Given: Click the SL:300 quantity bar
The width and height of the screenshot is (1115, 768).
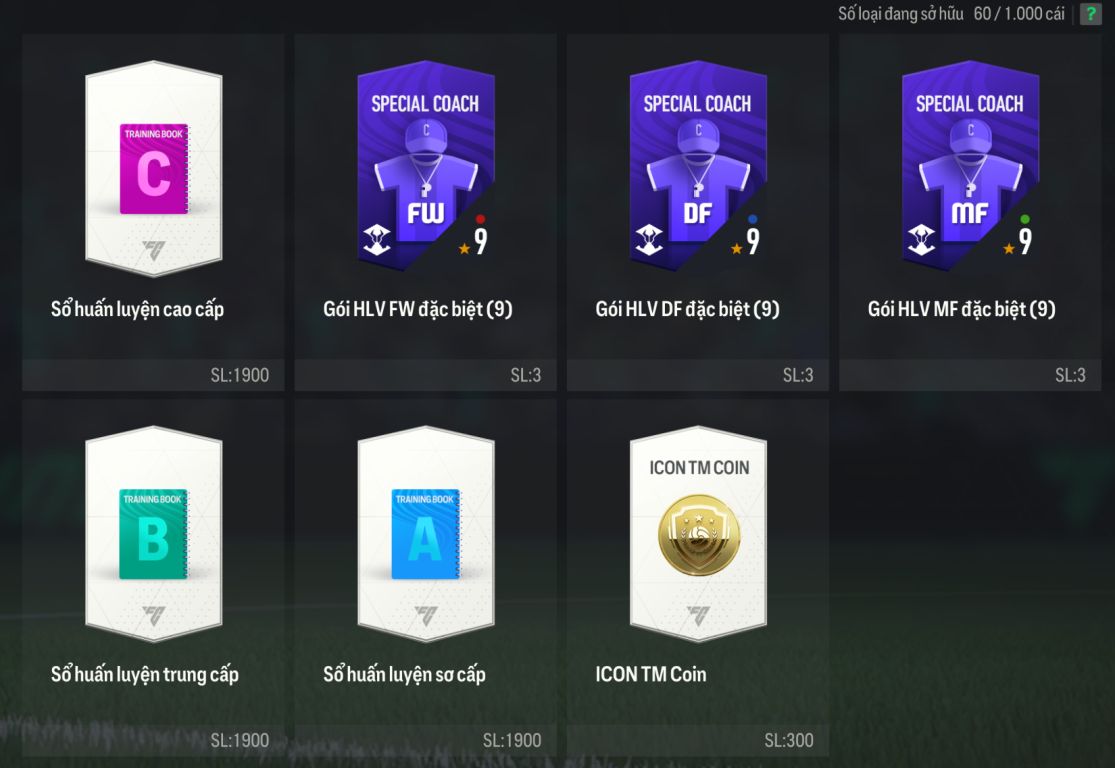Looking at the screenshot, I should pyautogui.click(x=698, y=740).
